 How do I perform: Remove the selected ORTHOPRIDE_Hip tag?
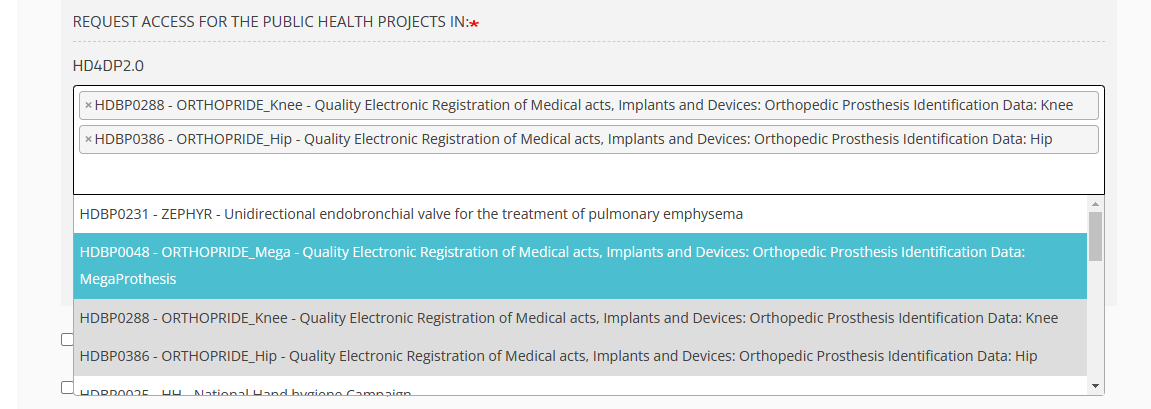point(88,140)
